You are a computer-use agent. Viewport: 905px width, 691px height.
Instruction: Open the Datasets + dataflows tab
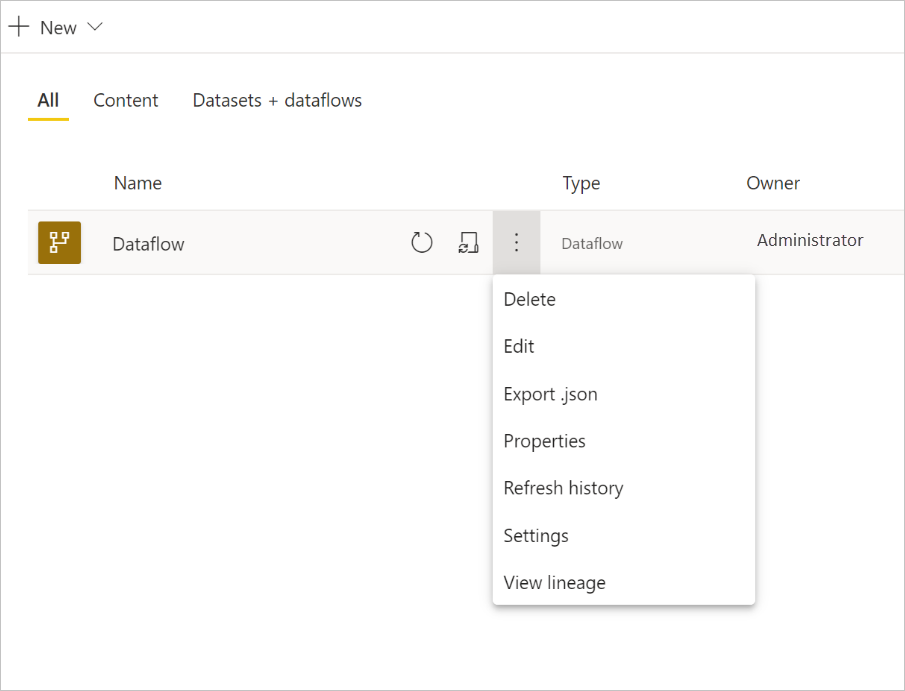click(x=277, y=100)
